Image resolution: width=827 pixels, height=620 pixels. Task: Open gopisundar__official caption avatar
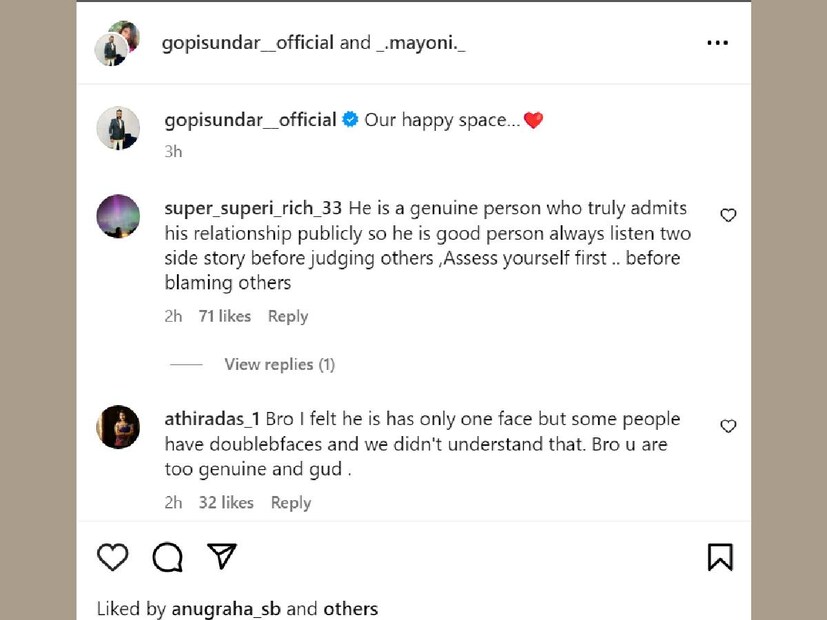tap(118, 128)
